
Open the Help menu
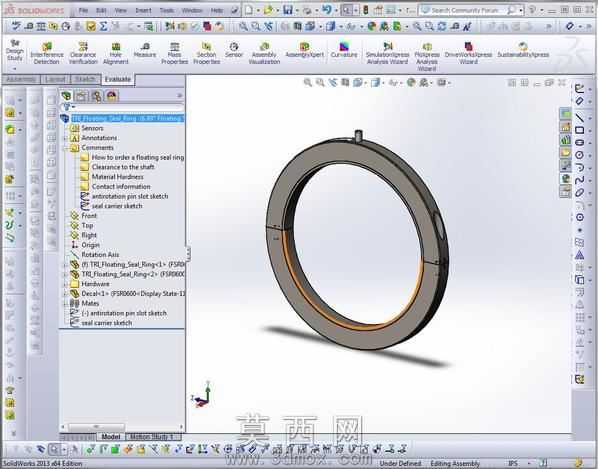point(217,11)
